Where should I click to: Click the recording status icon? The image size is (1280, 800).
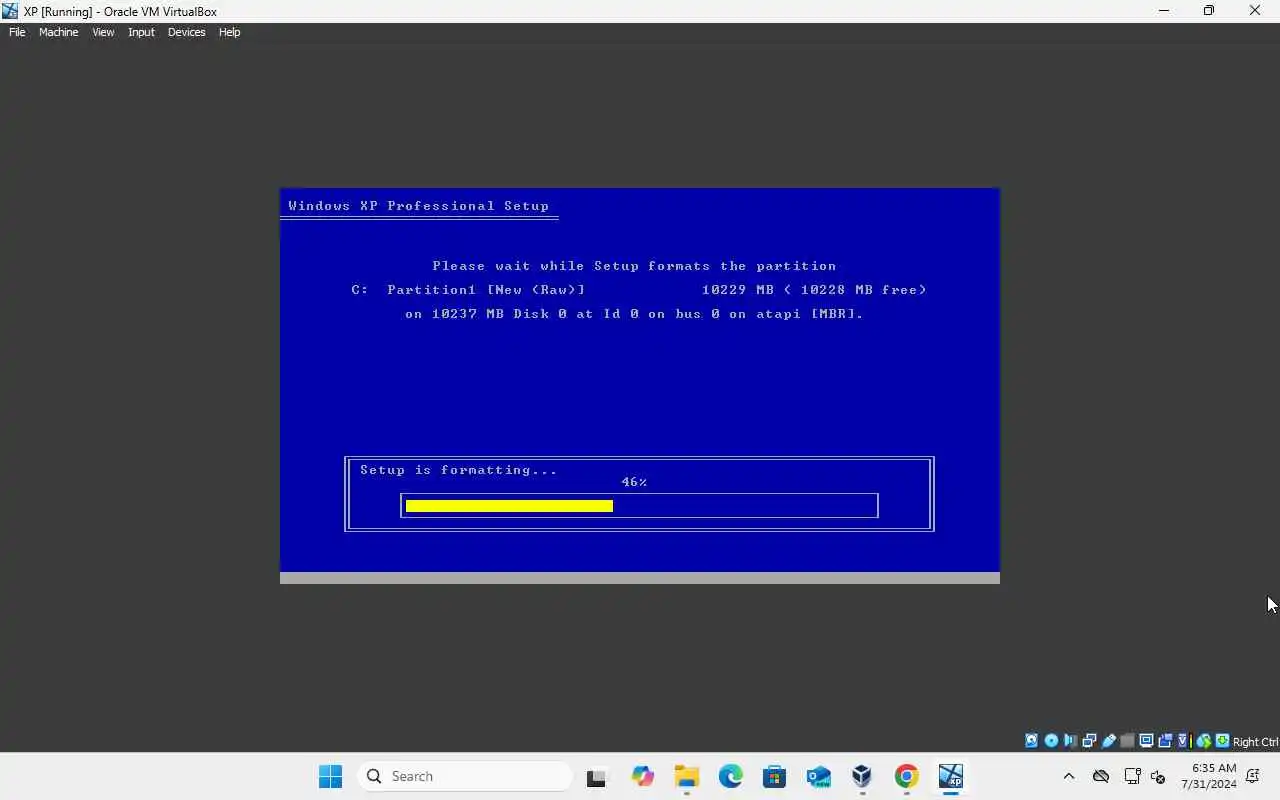[1165, 741]
